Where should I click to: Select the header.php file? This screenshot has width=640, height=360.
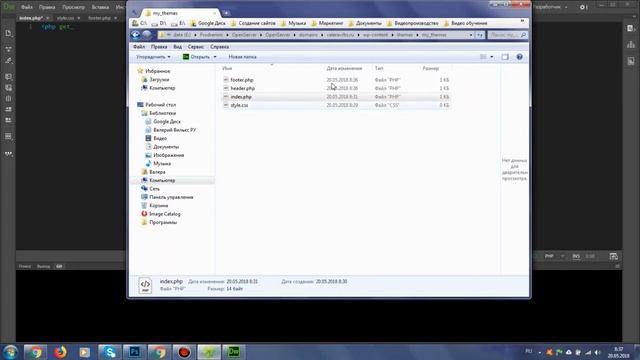coord(242,88)
